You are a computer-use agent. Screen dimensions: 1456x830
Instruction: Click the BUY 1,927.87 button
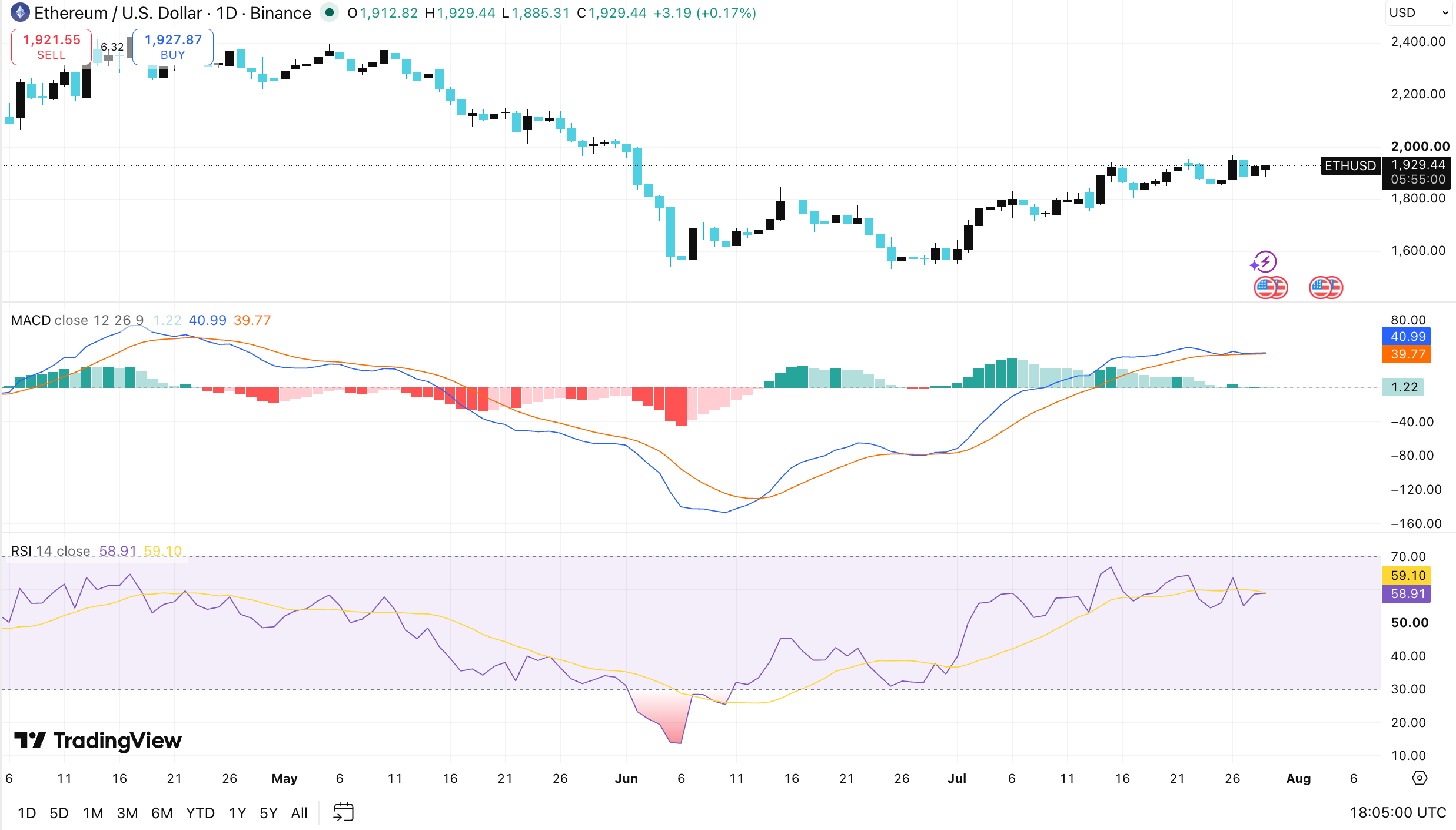click(173, 47)
